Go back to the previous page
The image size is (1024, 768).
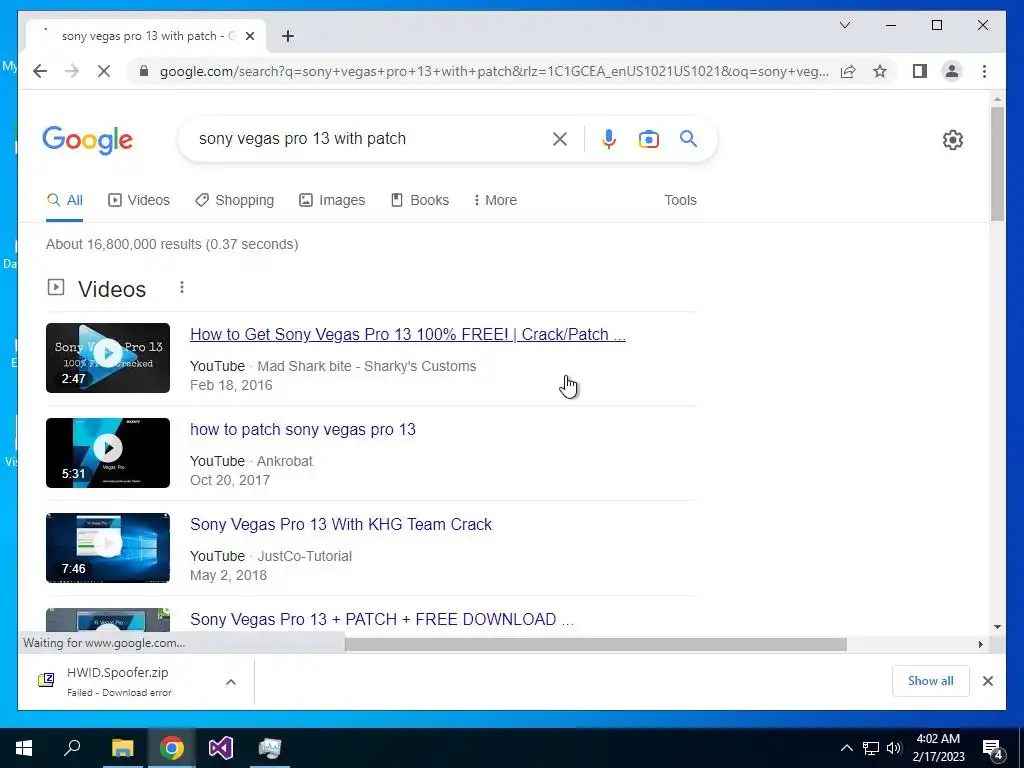40,71
